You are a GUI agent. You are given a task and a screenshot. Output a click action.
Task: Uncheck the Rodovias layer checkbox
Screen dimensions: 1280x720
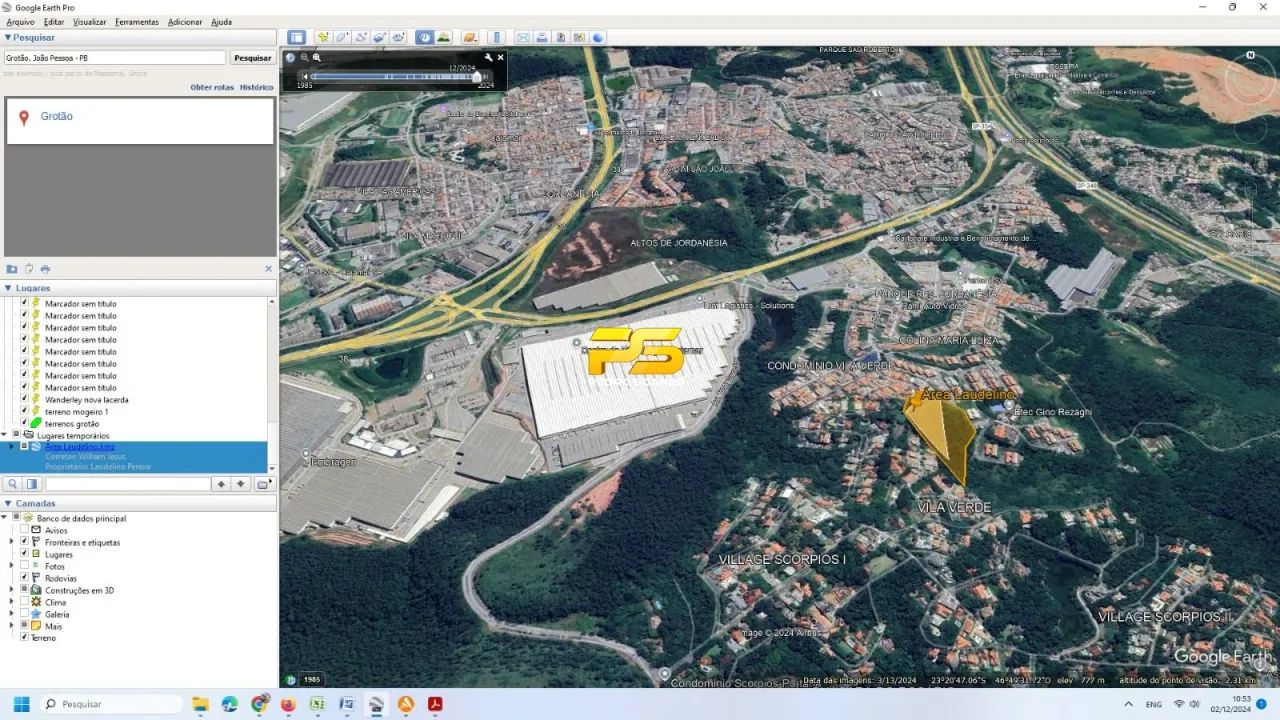pos(24,578)
